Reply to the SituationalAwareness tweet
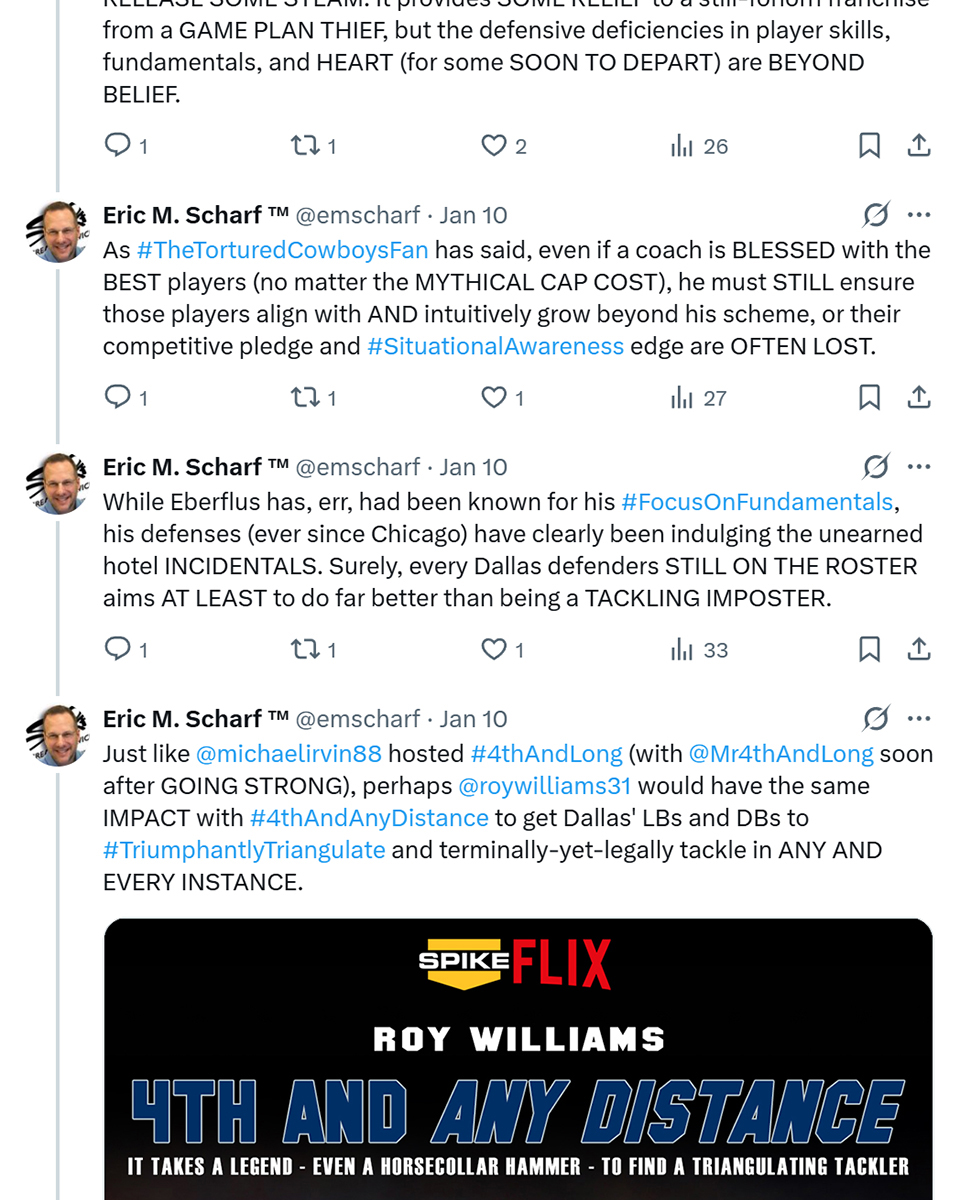The image size is (960, 1200). (119, 398)
